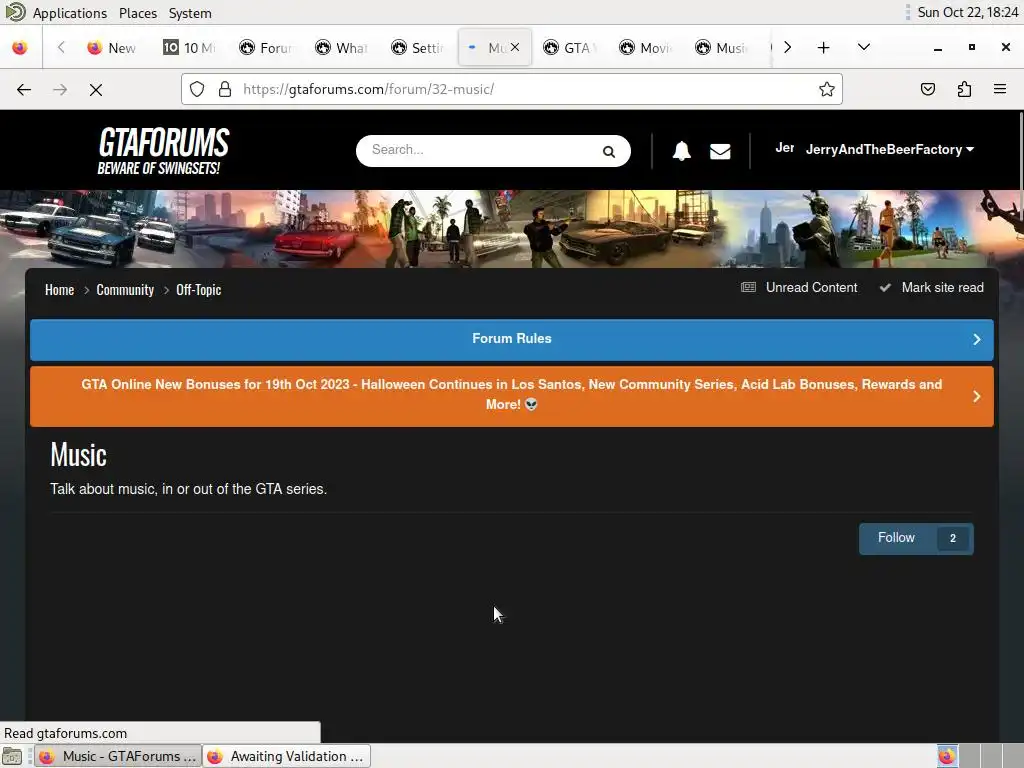Open the System menu
This screenshot has width=1024, height=768.
[190, 13]
